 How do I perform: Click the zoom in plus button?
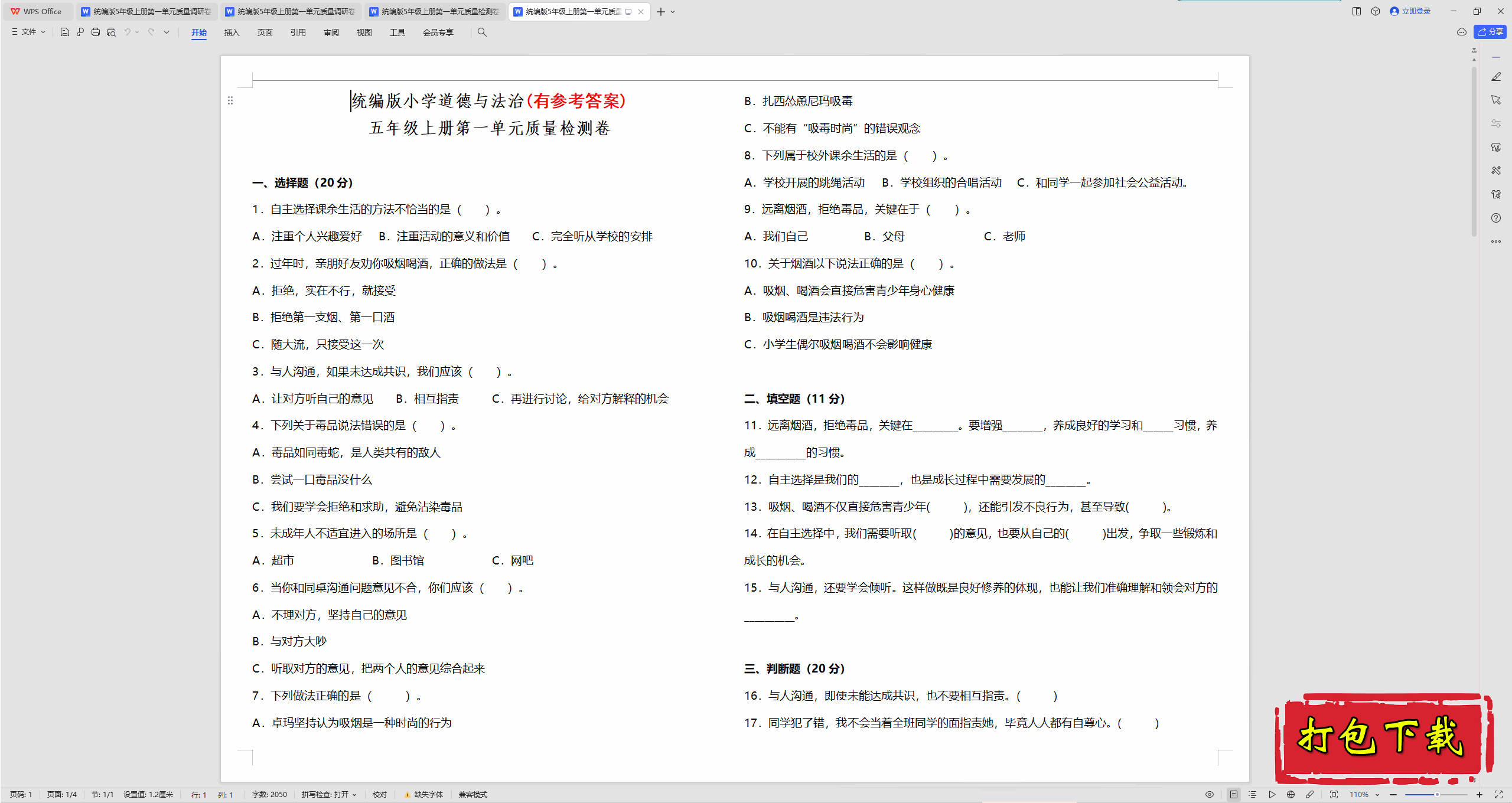point(1480,795)
